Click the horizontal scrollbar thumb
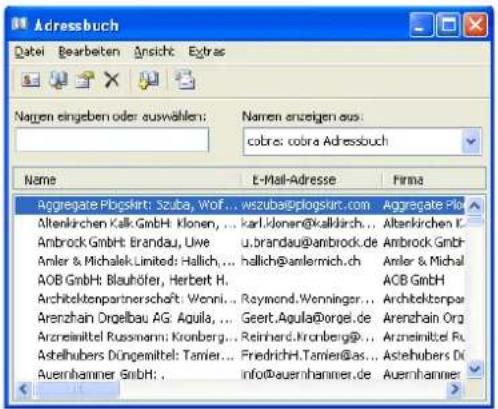The width and height of the screenshot is (498, 409). pos(76,389)
